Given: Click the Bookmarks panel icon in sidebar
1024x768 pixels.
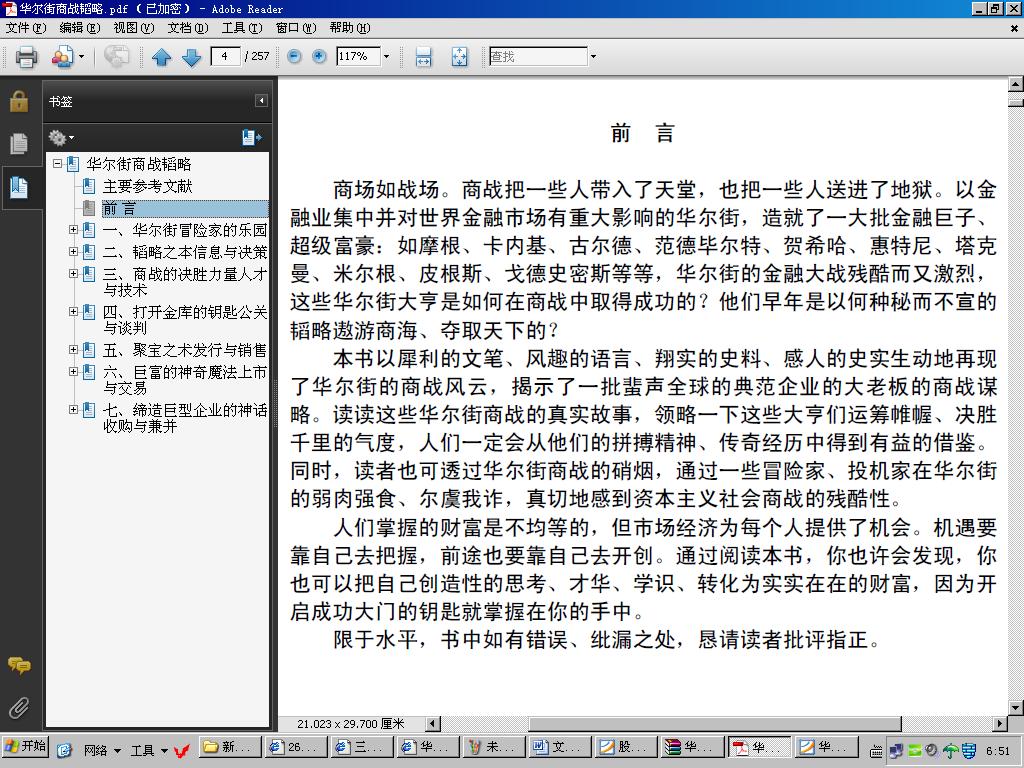Looking at the screenshot, I should pyautogui.click(x=19, y=187).
